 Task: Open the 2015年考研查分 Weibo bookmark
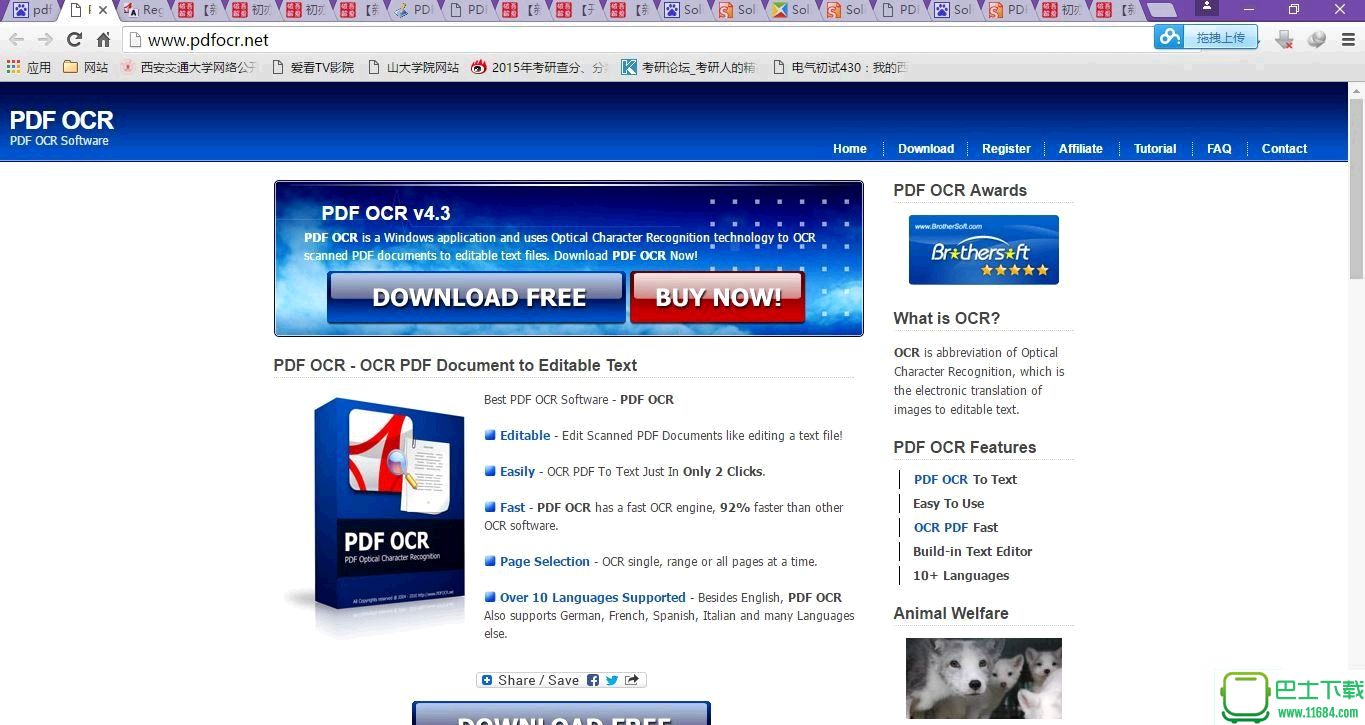[540, 68]
